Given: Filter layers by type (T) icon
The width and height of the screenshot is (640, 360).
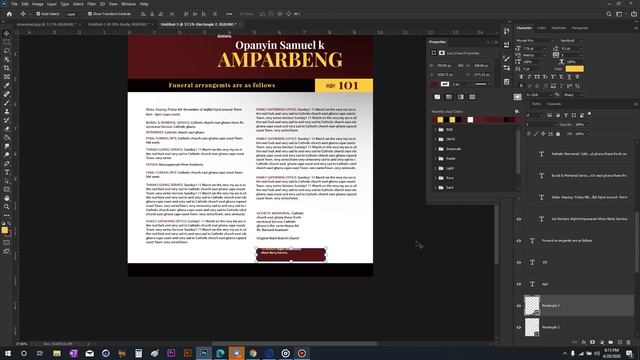Looking at the screenshot, I should point(566,115).
